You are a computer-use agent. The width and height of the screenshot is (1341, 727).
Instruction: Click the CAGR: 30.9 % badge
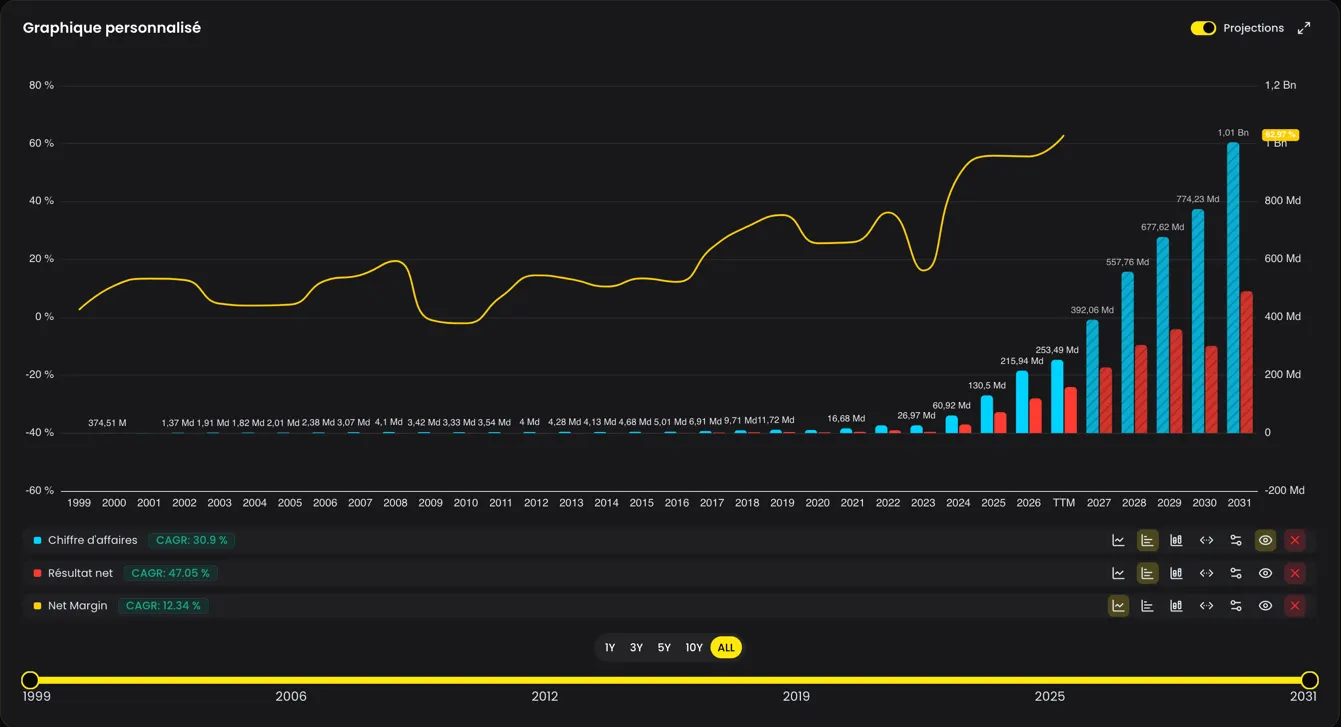coord(191,540)
